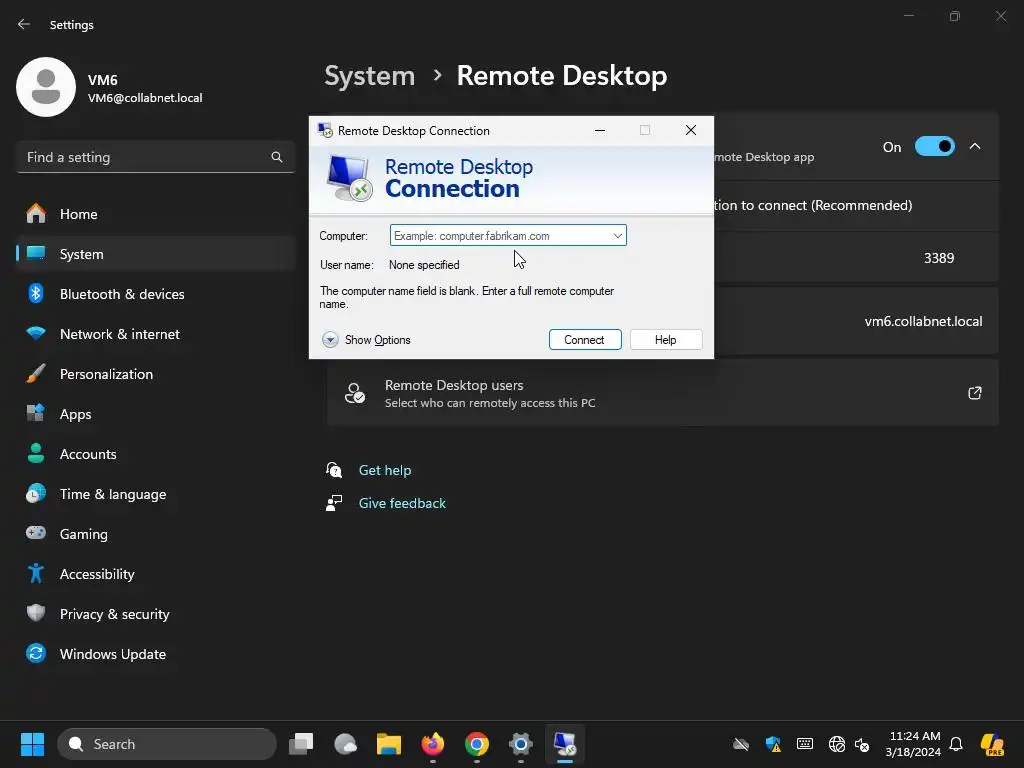The height and width of the screenshot is (768, 1024).
Task: Click the Accessibility figure icon
Action: (x=36, y=573)
